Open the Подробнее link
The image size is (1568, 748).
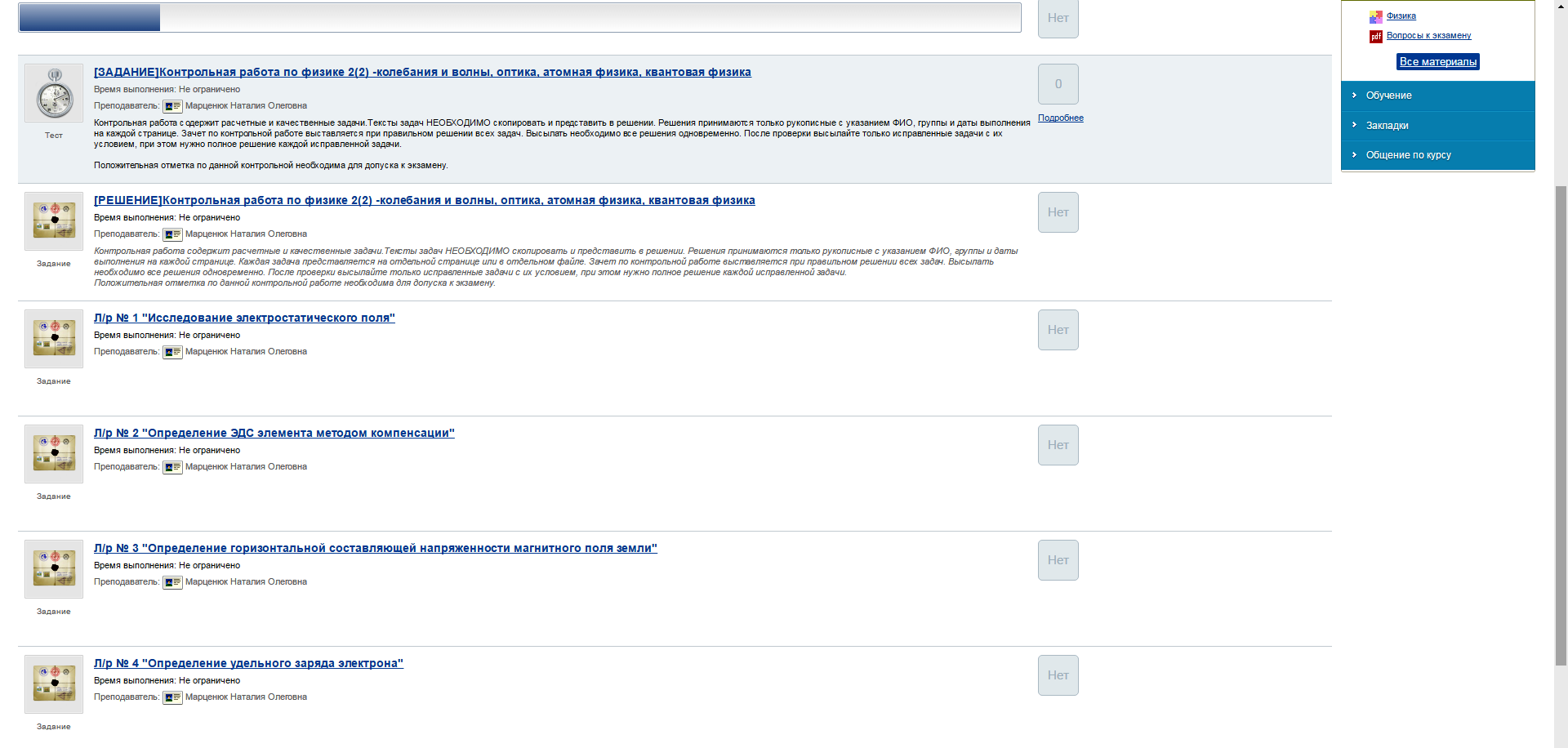pyautogui.click(x=1060, y=118)
